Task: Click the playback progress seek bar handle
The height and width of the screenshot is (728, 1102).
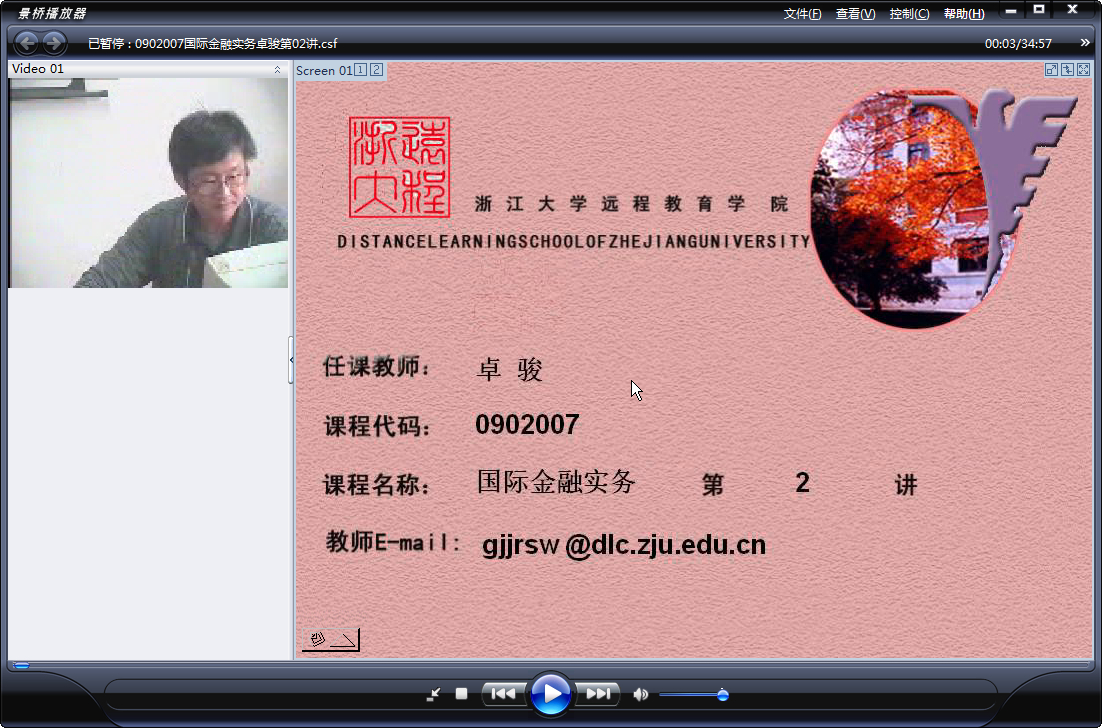Action: point(21,665)
